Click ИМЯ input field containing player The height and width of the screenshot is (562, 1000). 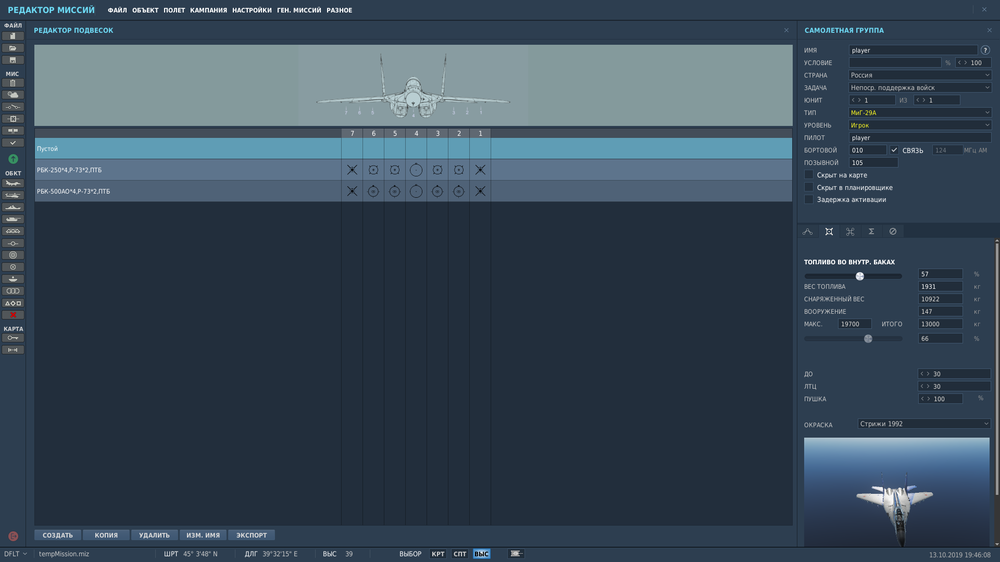coord(913,50)
